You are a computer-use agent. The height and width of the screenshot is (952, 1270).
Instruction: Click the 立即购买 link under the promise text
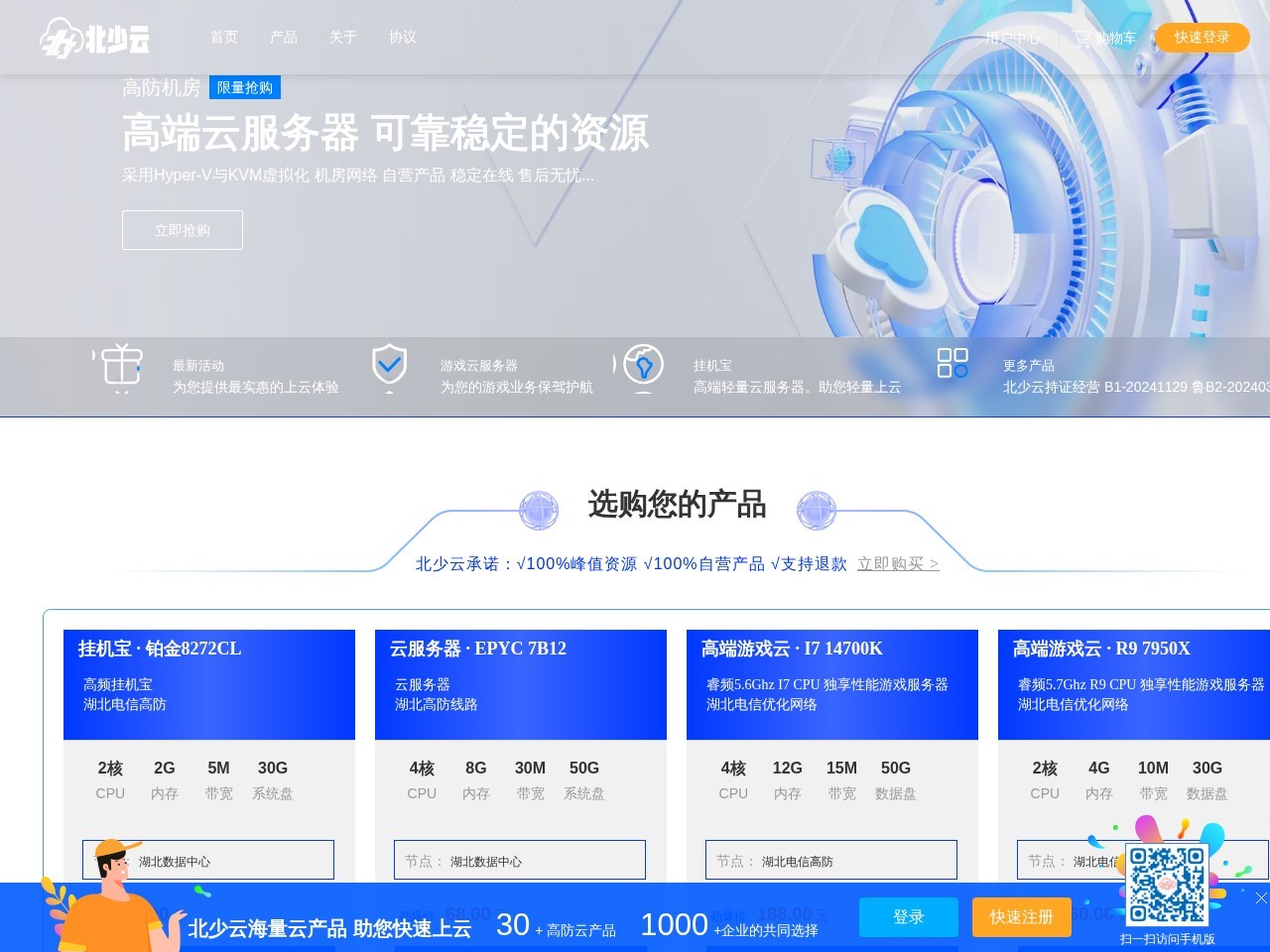tap(896, 563)
